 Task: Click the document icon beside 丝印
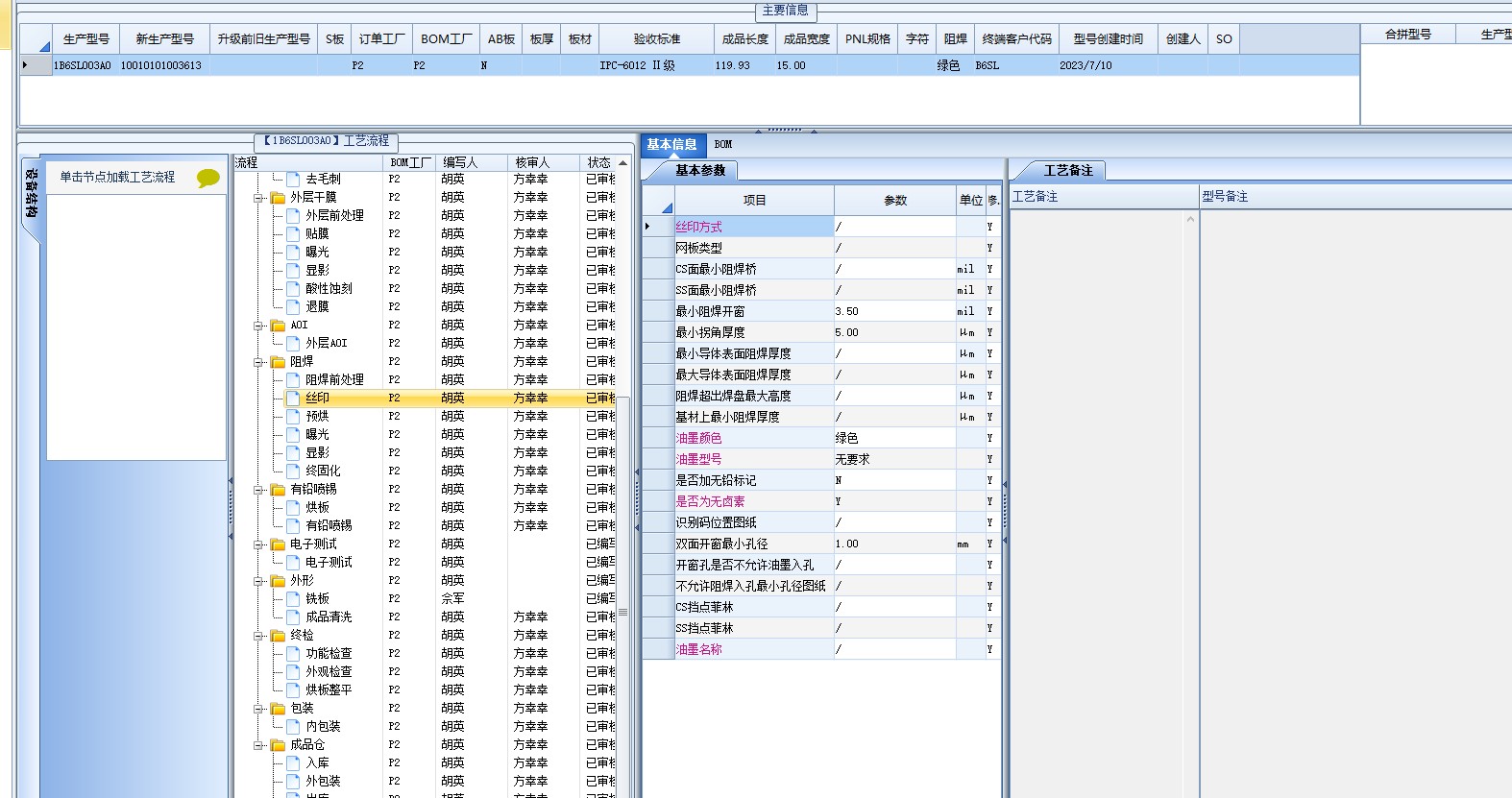293,398
